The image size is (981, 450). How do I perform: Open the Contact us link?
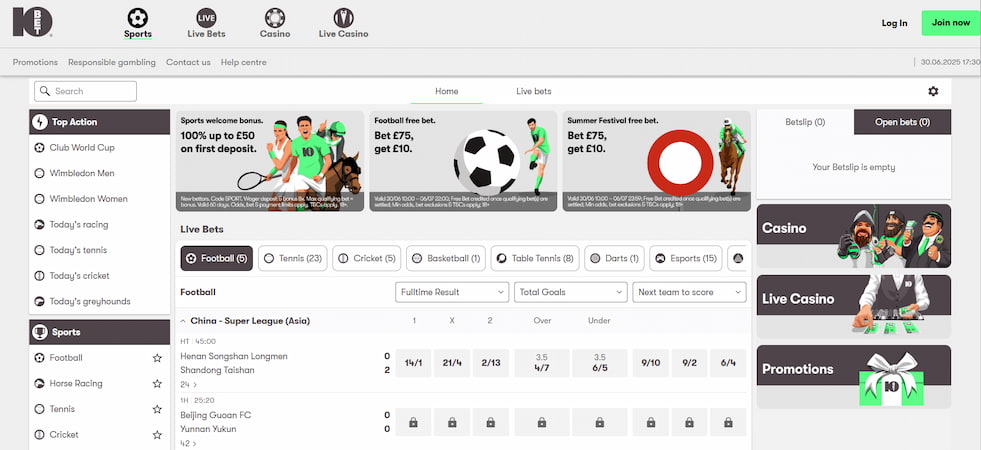pyautogui.click(x=188, y=63)
